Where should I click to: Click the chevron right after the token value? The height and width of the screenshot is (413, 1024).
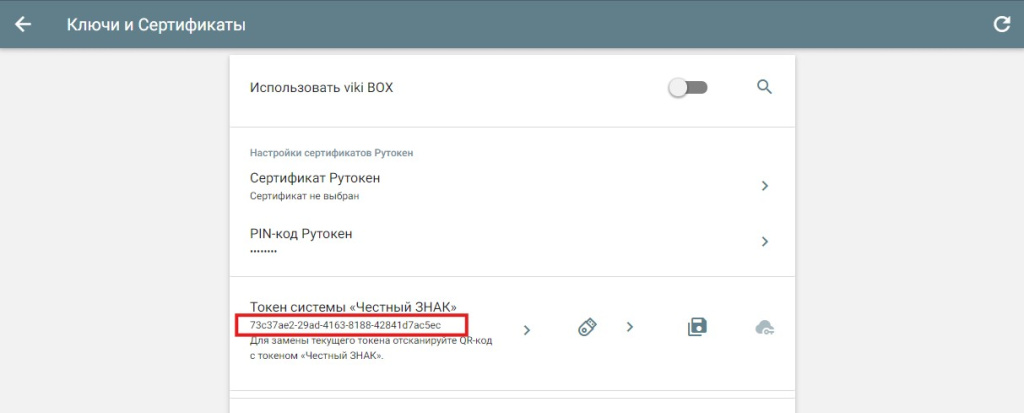tap(527, 329)
